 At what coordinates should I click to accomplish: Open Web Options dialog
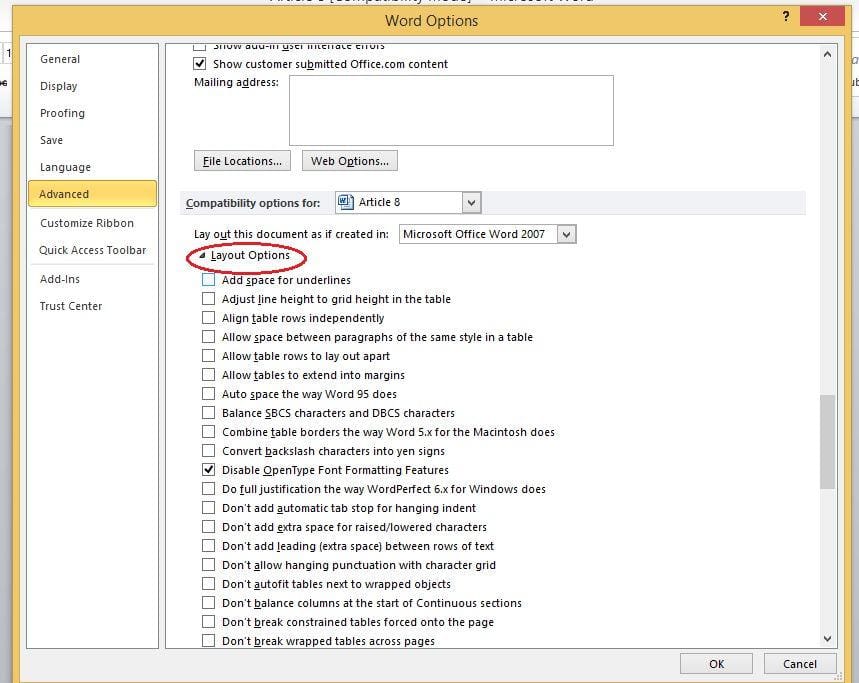click(x=349, y=161)
